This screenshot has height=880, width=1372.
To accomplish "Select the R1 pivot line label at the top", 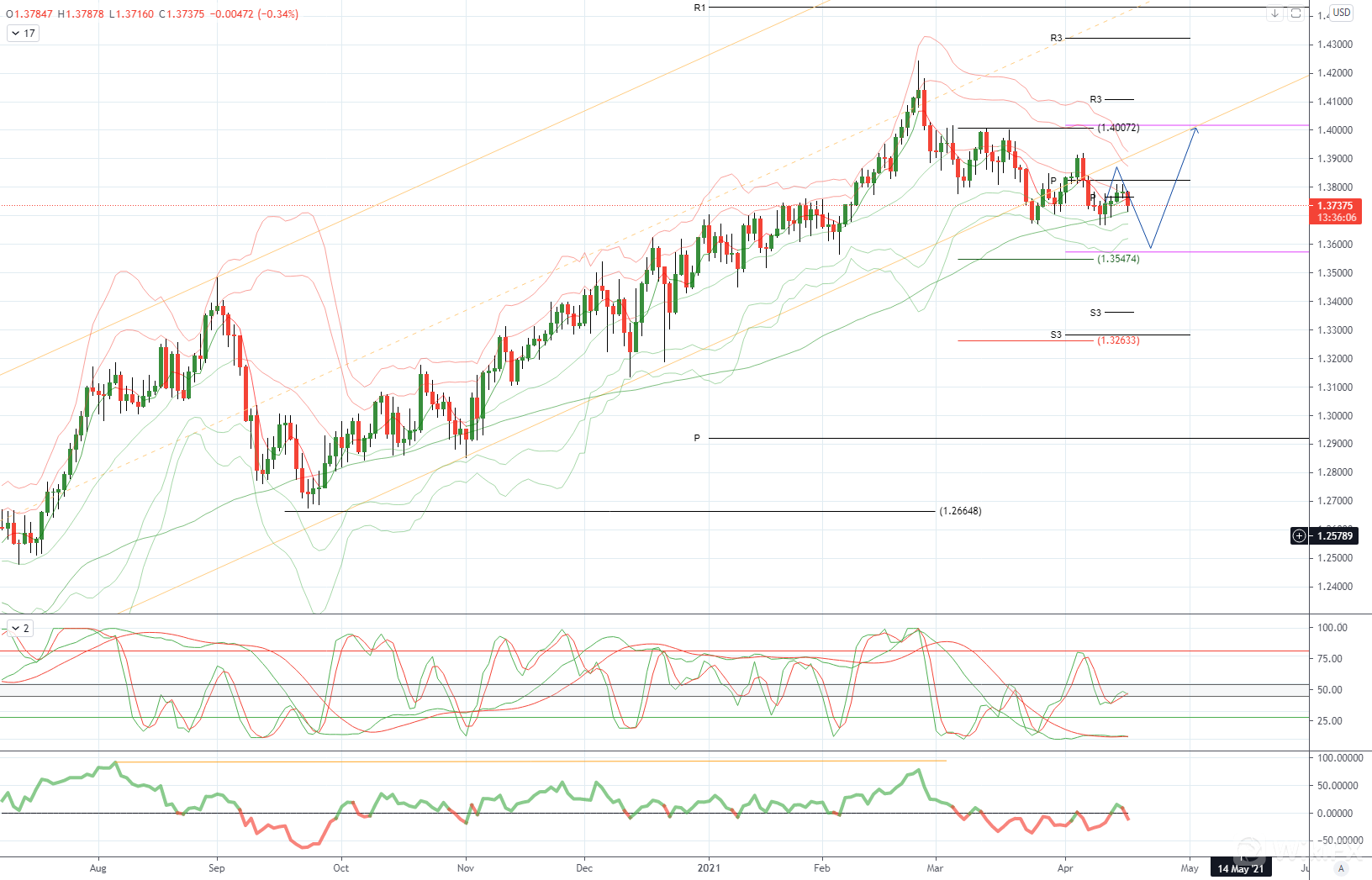I will [699, 8].
